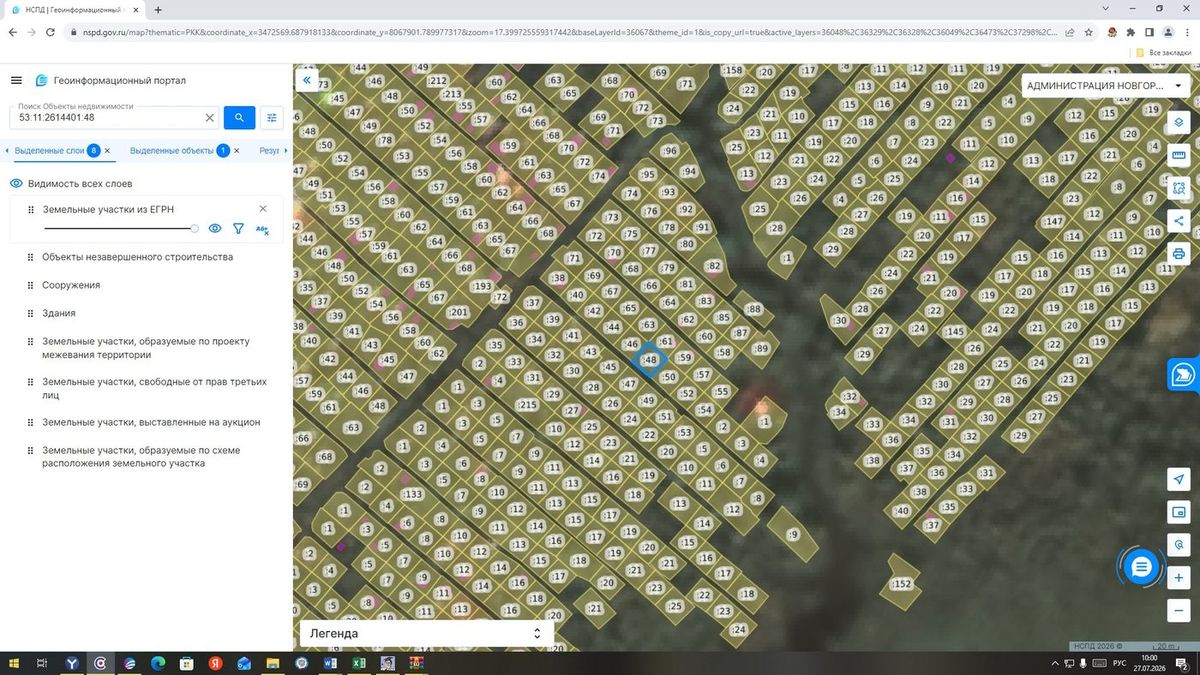Bookmark this page with star

click(1088, 32)
